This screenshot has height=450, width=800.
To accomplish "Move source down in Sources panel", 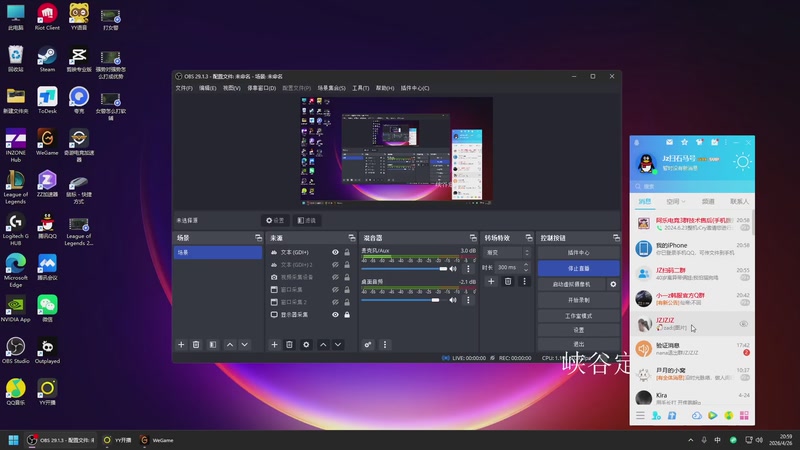I will point(338,345).
